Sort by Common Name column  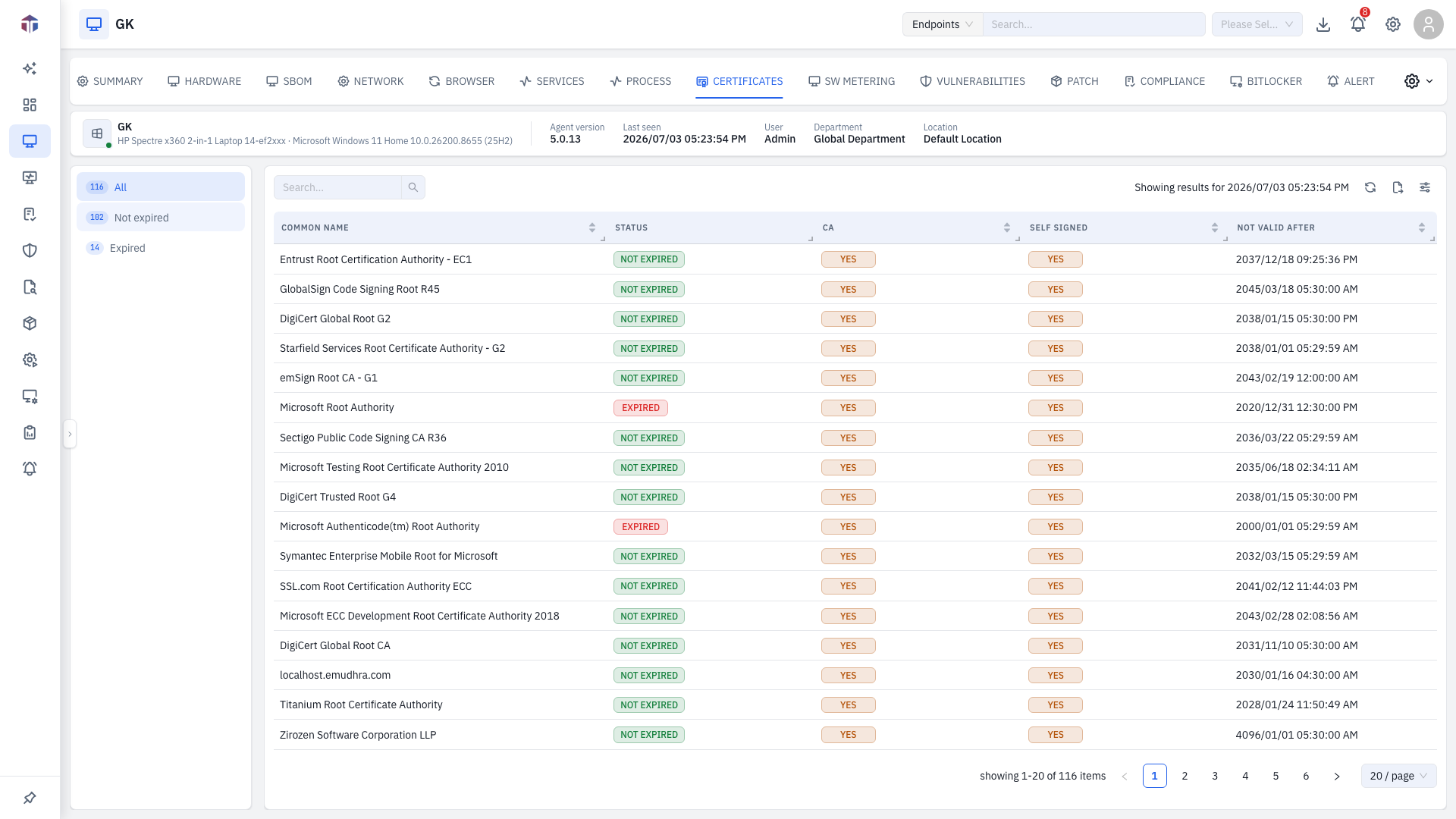tap(592, 227)
